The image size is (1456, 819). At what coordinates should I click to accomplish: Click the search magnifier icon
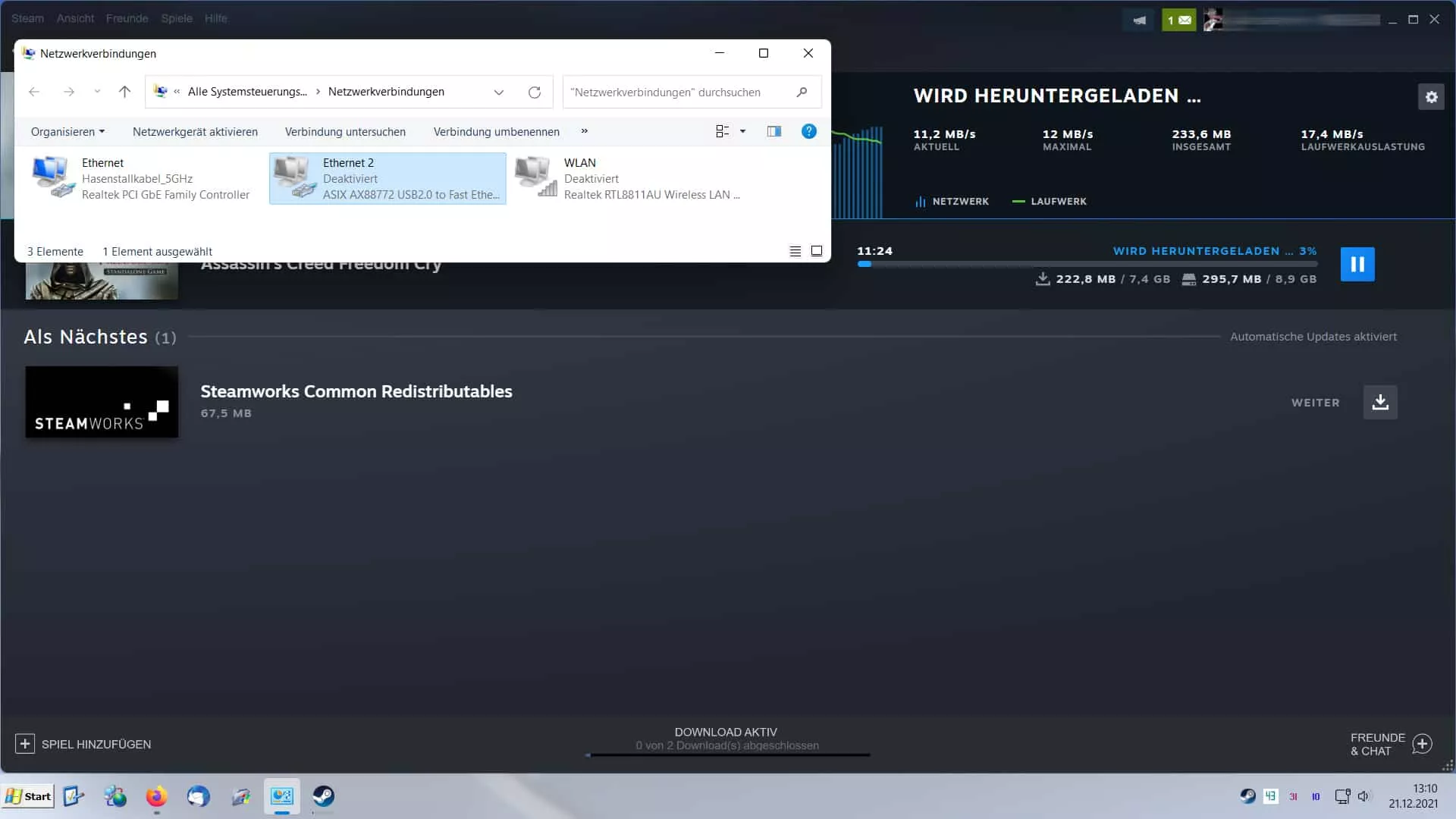802,92
